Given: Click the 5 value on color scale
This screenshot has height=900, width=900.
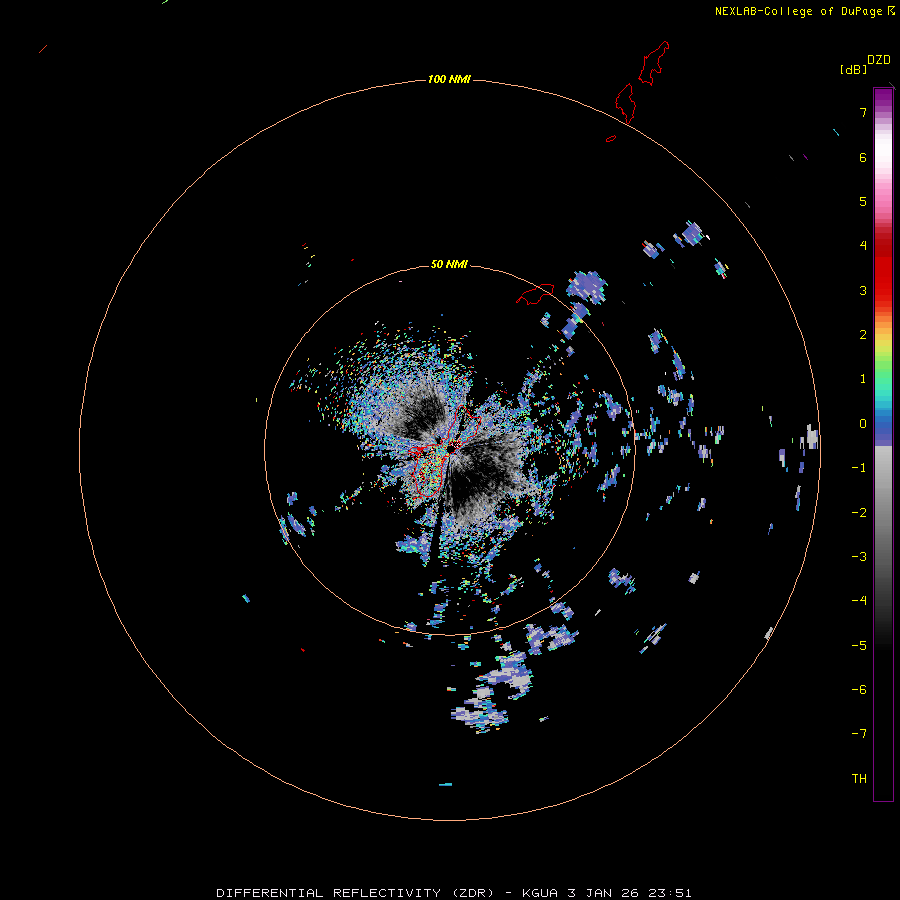Looking at the screenshot, I should point(863,201).
